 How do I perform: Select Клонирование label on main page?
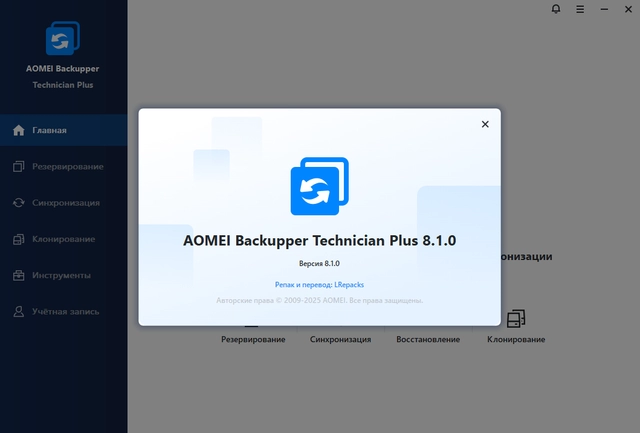pyautogui.click(x=516, y=339)
